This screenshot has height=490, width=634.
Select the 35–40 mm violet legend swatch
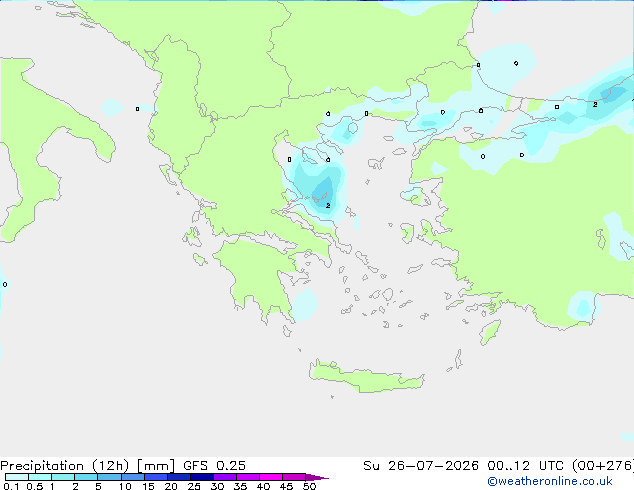coord(248,477)
